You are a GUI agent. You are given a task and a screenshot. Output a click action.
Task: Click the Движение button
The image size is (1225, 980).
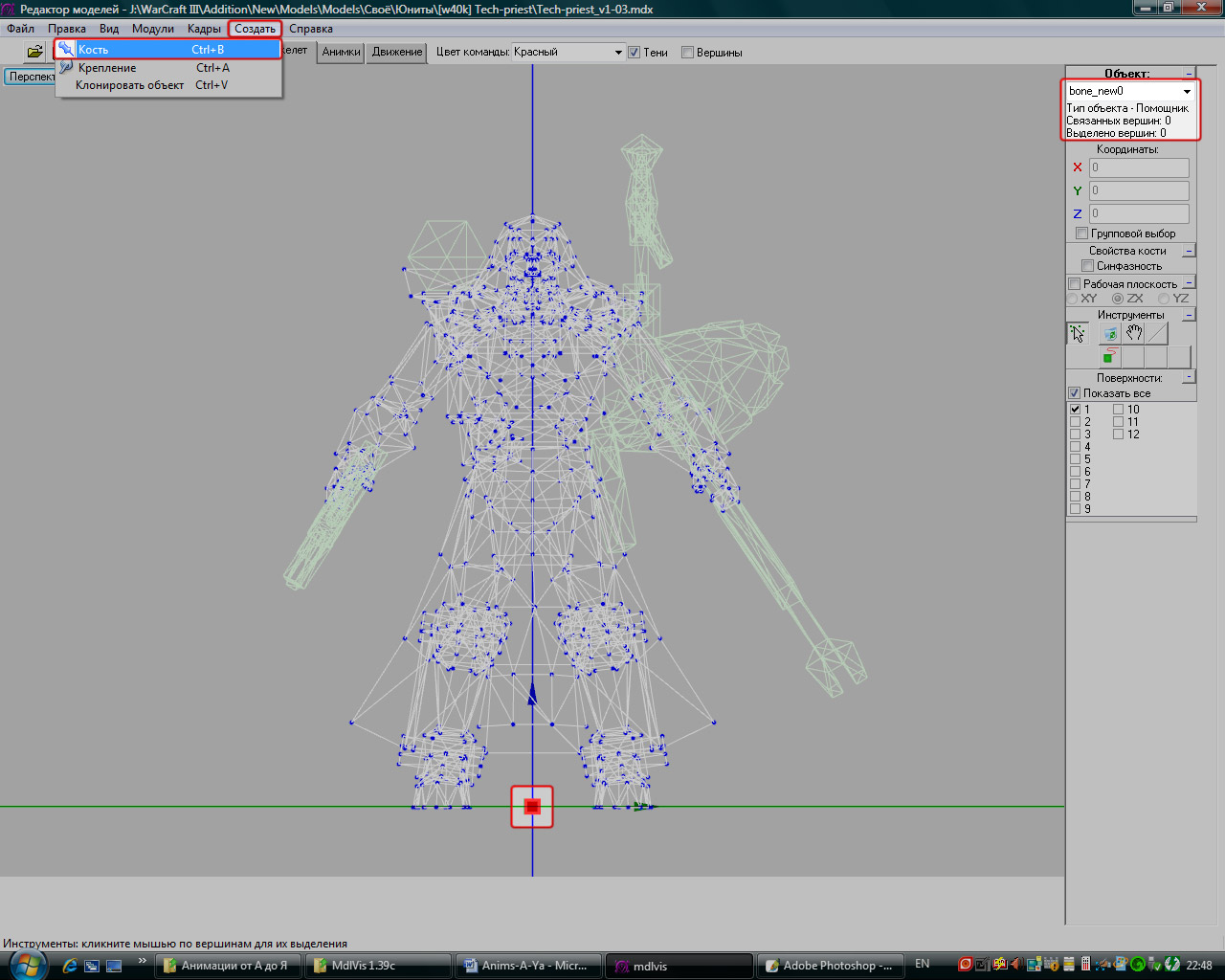[x=397, y=52]
